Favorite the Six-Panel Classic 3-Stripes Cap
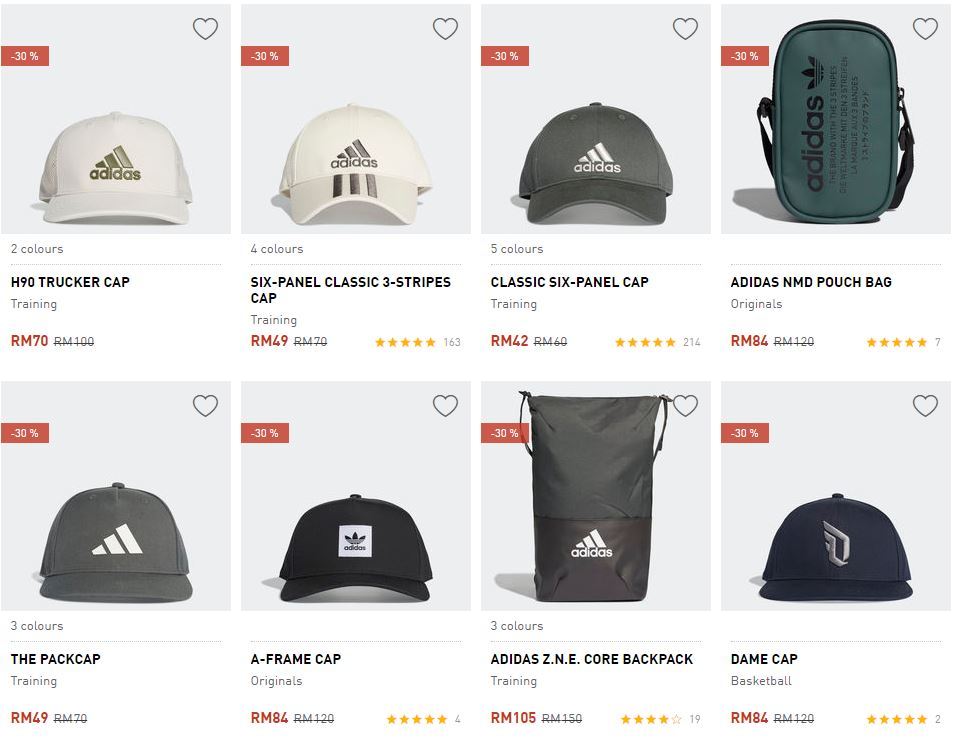The width and height of the screenshot is (953, 739). (445, 29)
